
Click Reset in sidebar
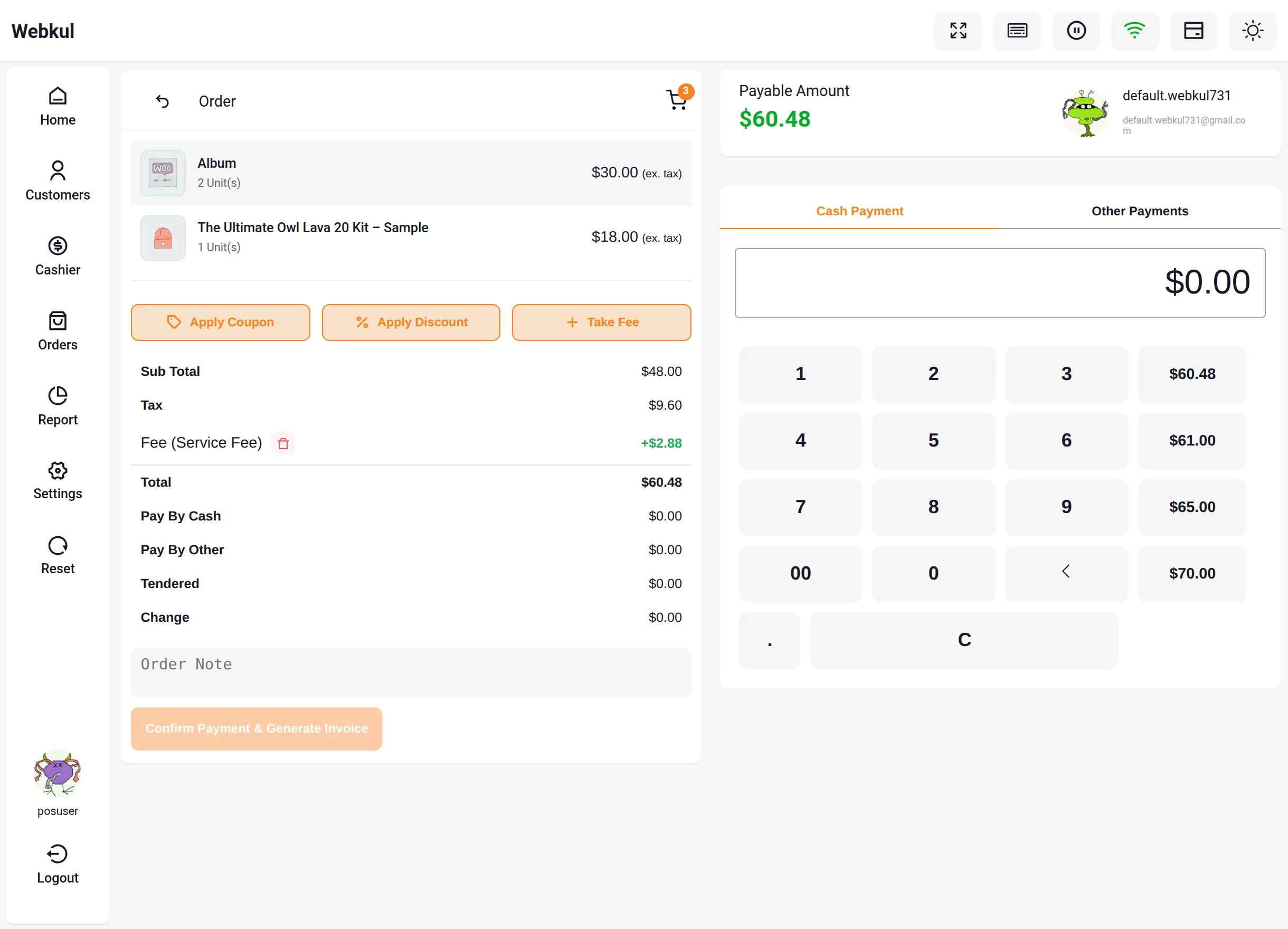pyautogui.click(x=58, y=555)
